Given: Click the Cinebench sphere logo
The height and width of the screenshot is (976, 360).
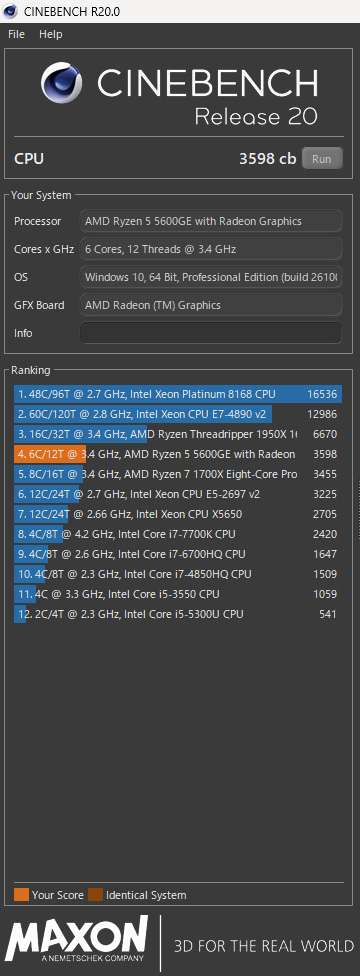Looking at the screenshot, I should click(62, 84).
